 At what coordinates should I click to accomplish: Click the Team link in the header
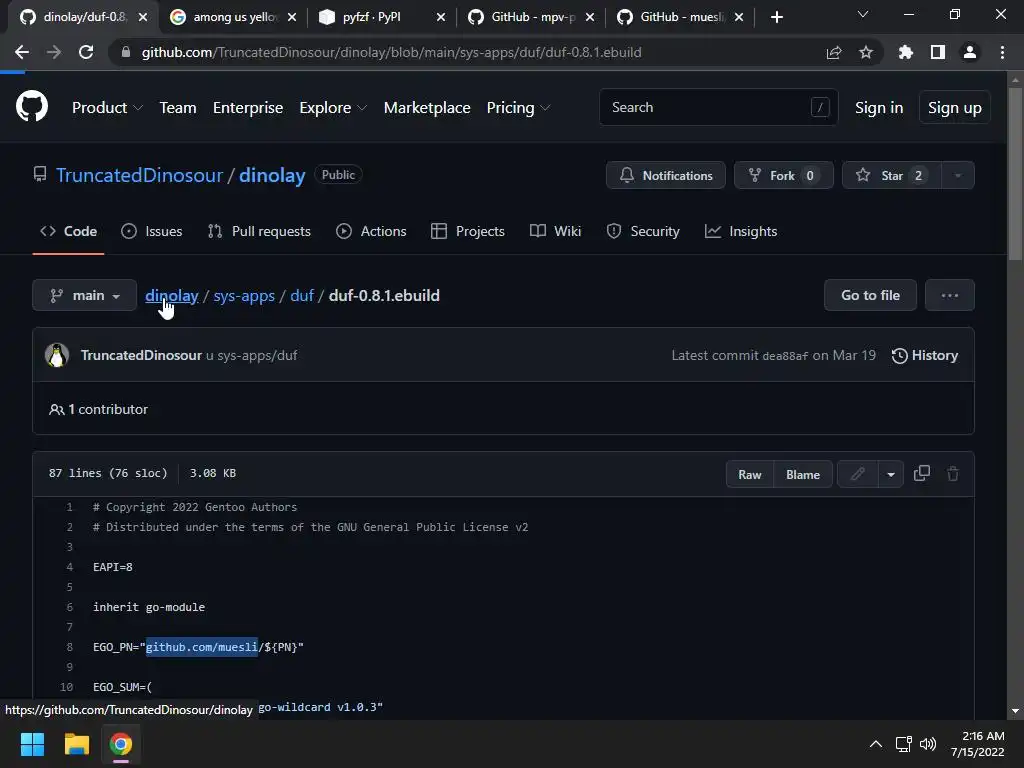point(178,108)
